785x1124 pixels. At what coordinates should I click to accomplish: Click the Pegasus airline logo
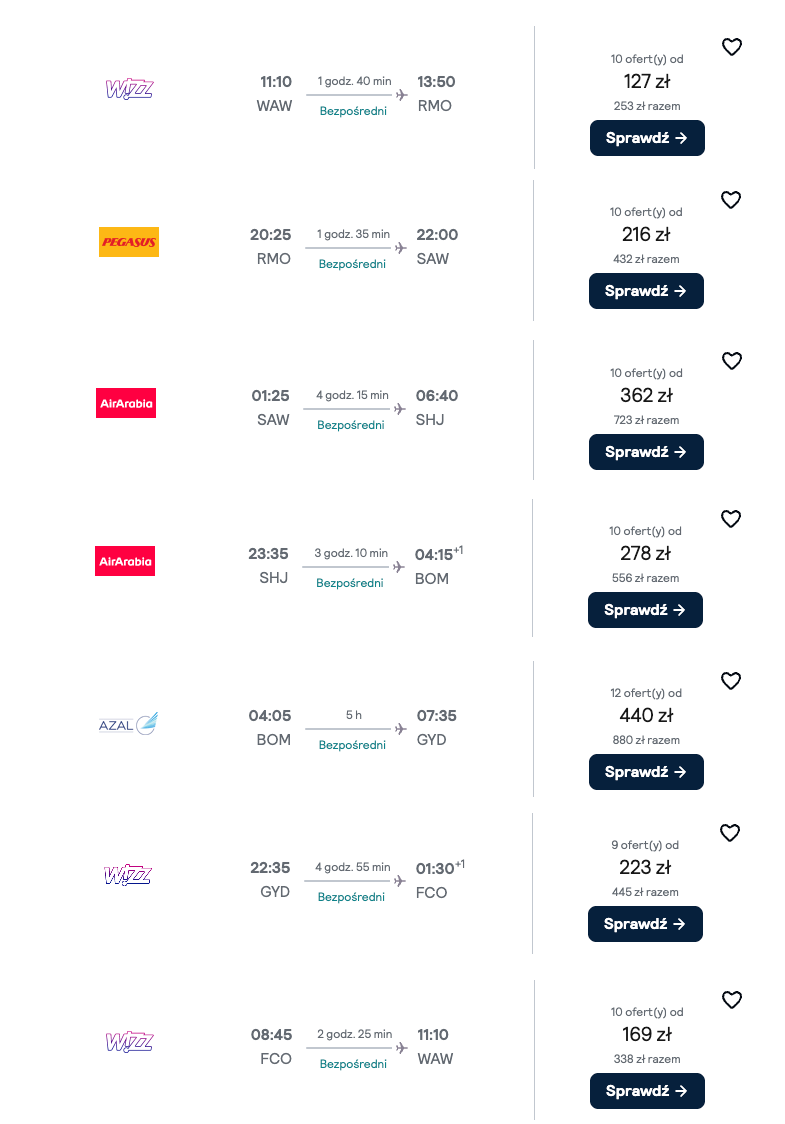click(129, 242)
